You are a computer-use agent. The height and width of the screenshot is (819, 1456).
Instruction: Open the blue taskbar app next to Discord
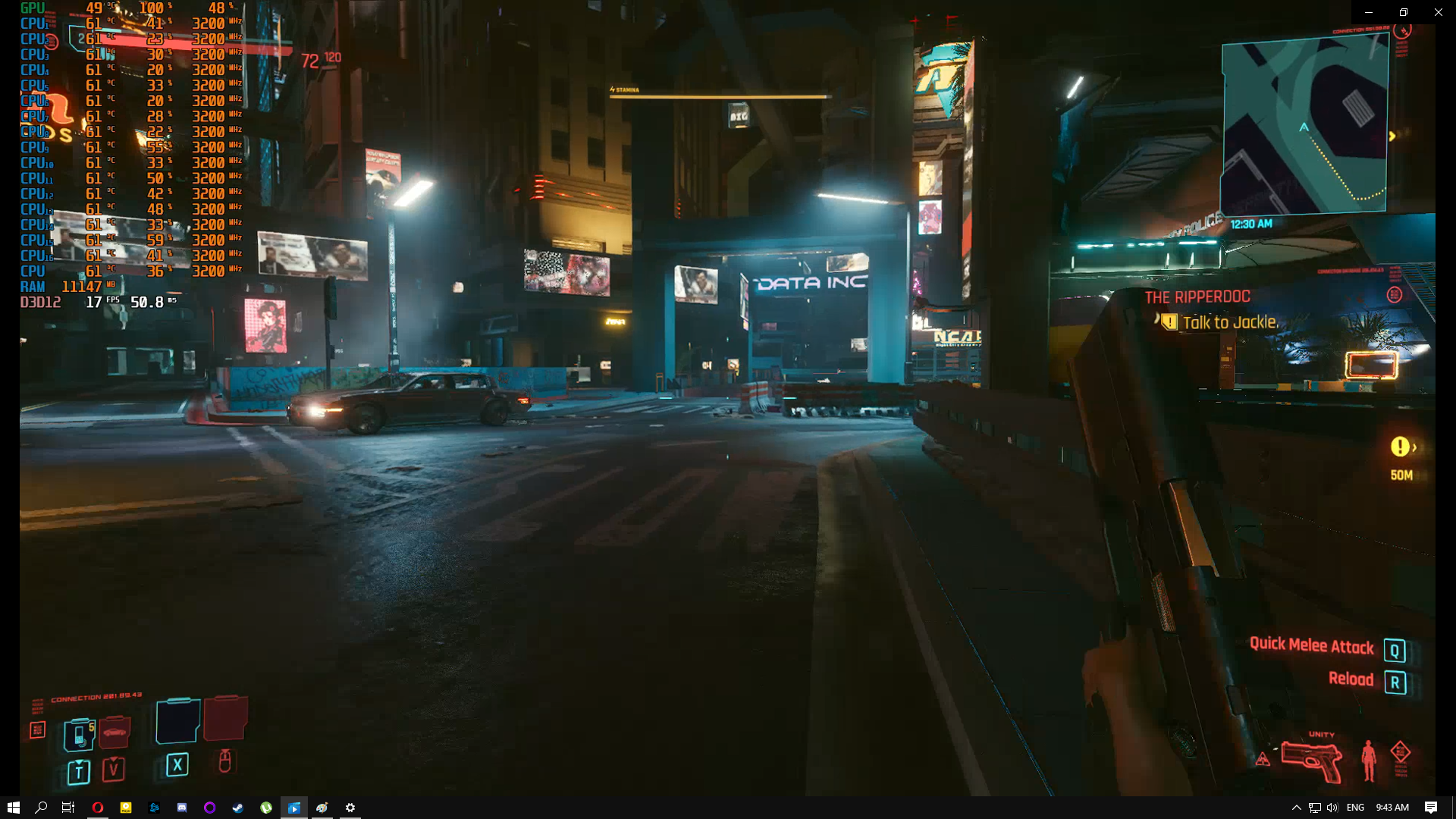coord(154,808)
